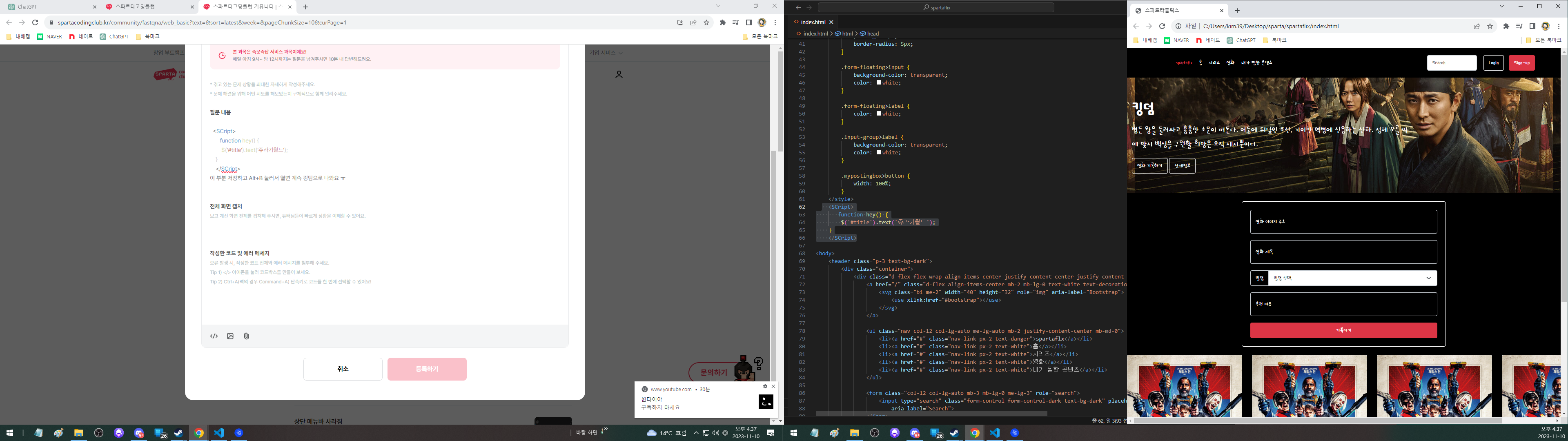The height and width of the screenshot is (441, 1568).
Task: Click the white color swatch on line 50
Action: [x=879, y=114]
